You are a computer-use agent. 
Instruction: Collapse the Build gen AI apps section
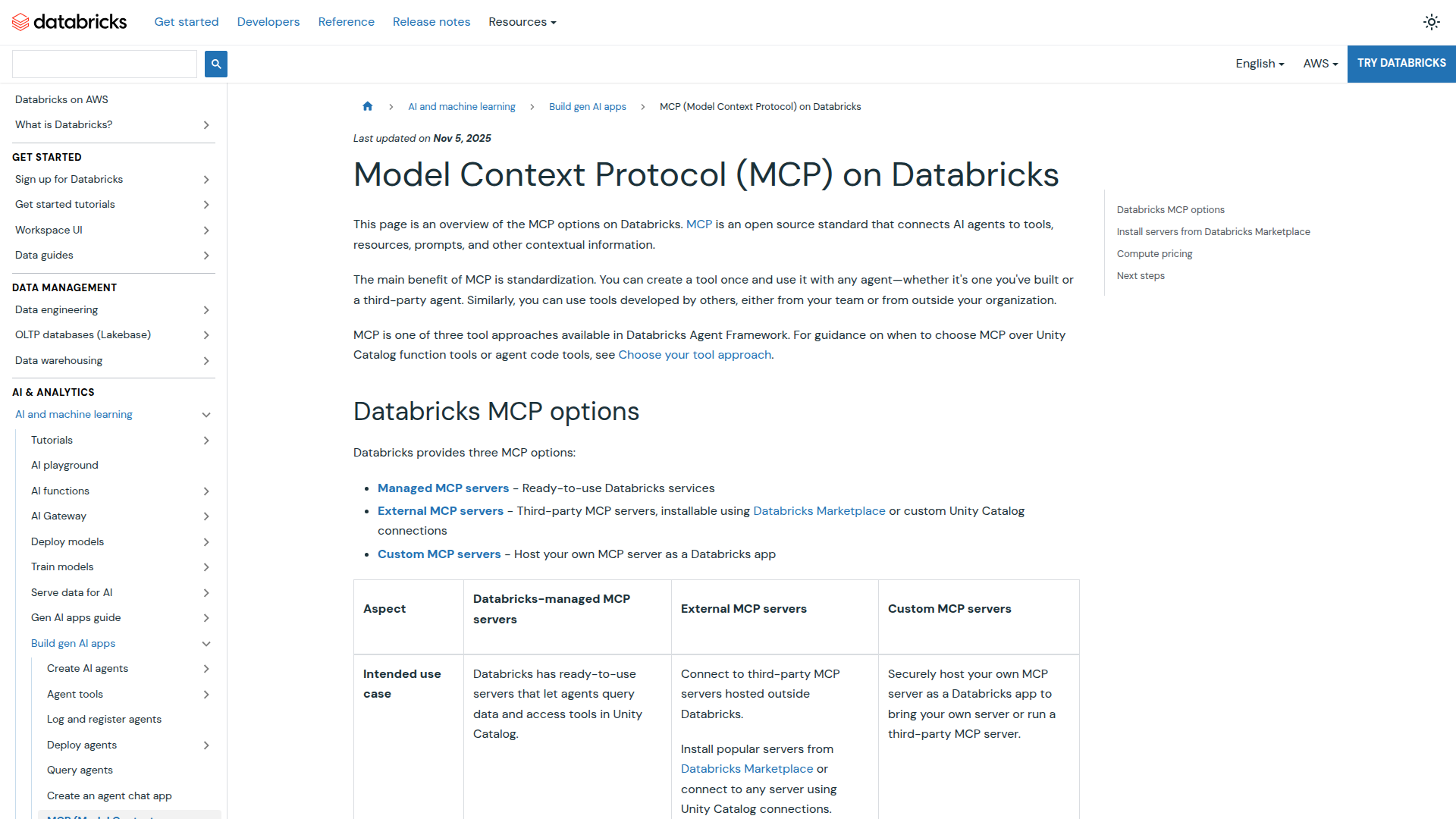click(x=206, y=643)
